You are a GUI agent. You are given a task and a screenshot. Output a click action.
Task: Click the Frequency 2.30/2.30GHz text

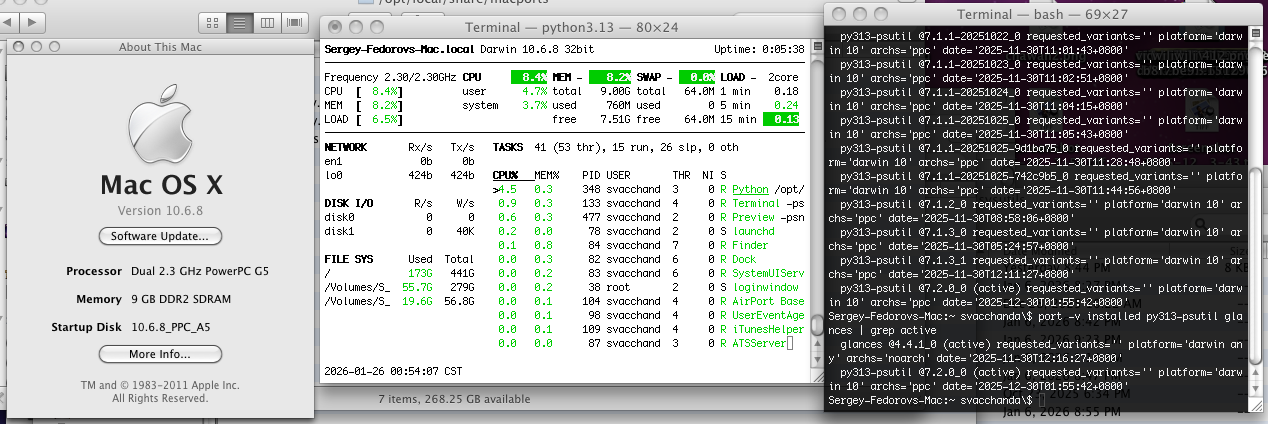[x=390, y=77]
